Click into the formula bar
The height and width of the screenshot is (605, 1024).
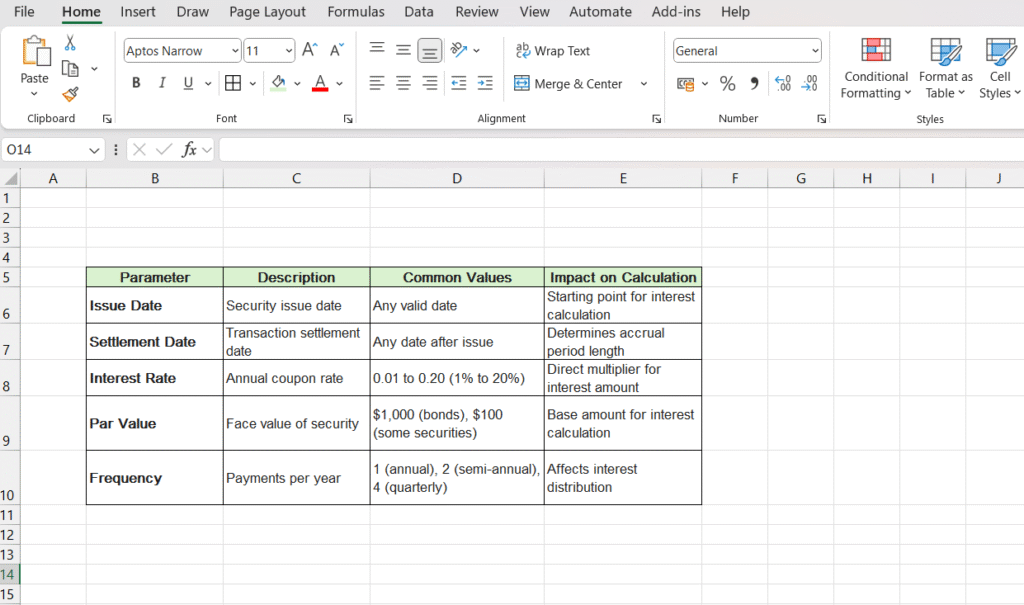tap(620, 150)
